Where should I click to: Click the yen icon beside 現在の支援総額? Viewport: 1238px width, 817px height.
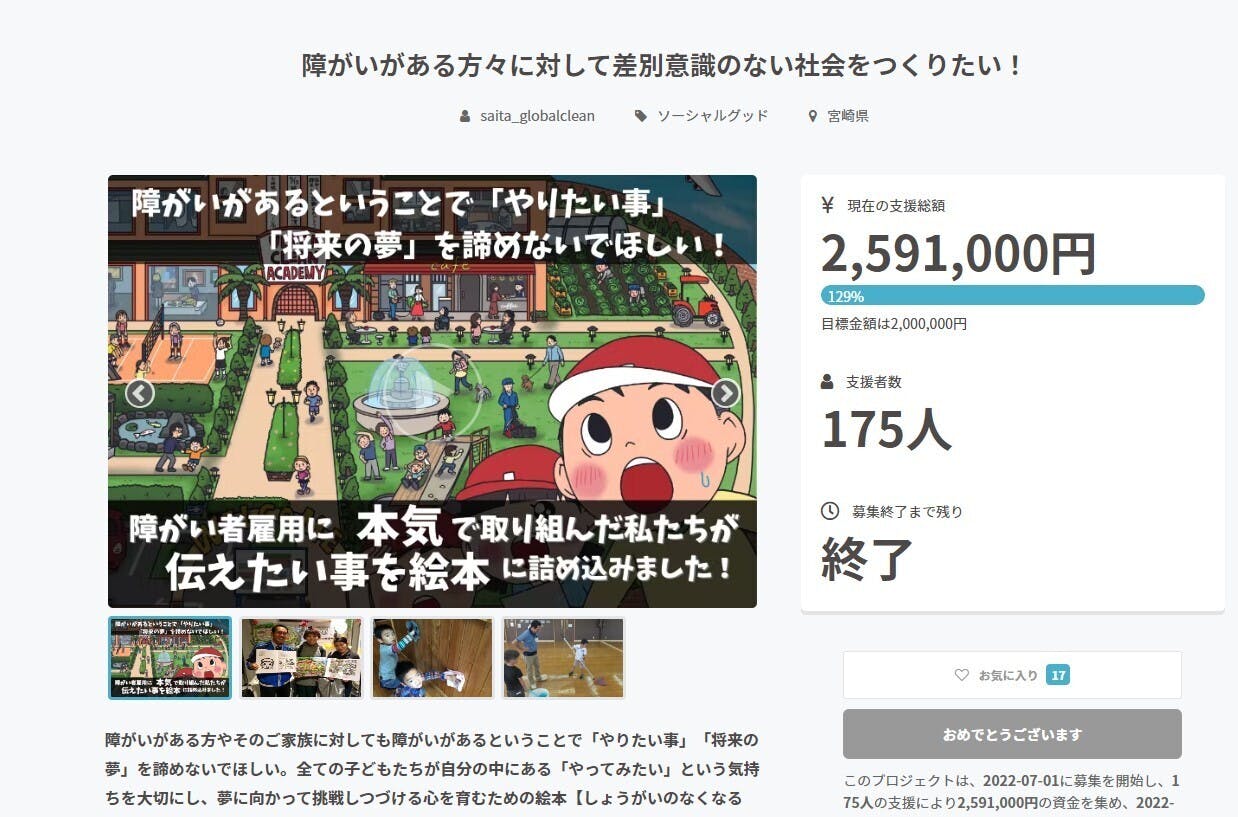tap(827, 205)
